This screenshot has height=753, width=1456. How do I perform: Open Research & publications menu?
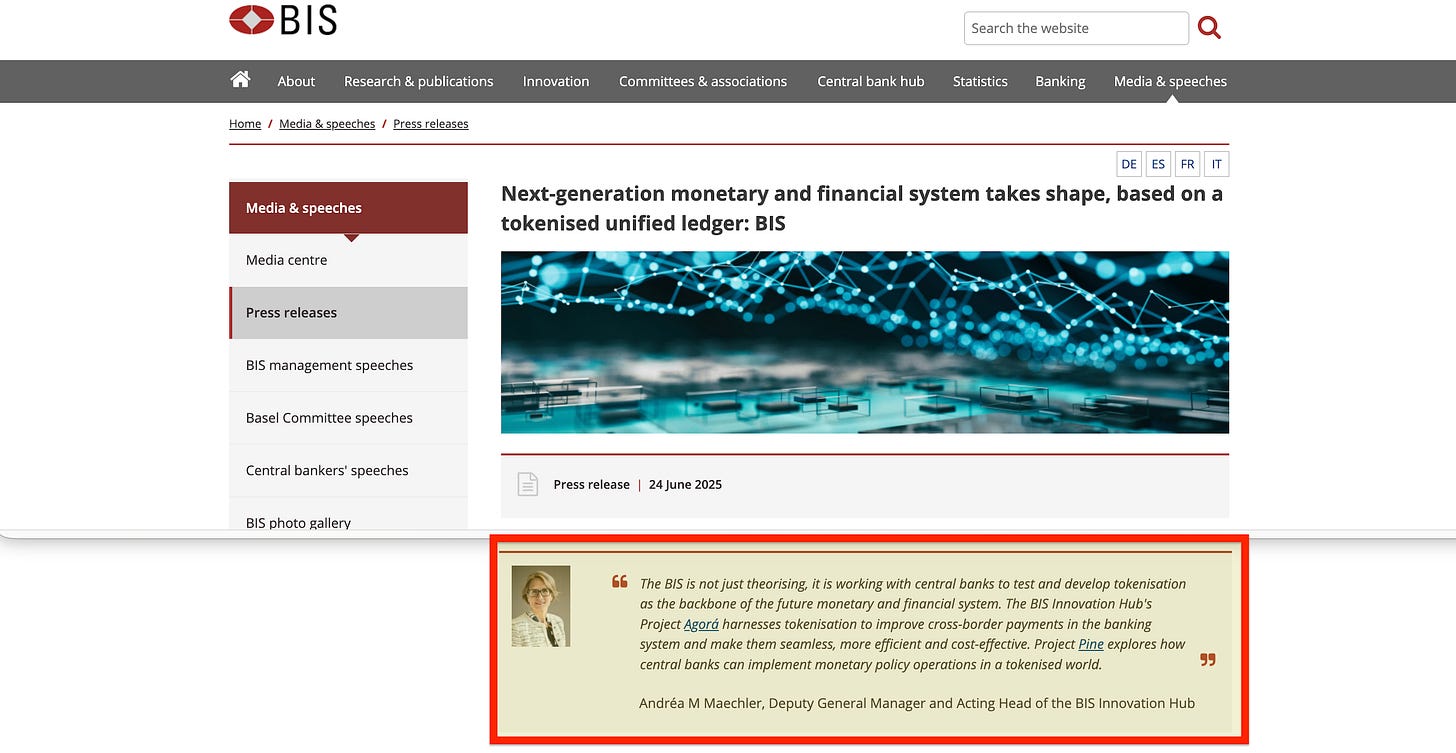419,81
